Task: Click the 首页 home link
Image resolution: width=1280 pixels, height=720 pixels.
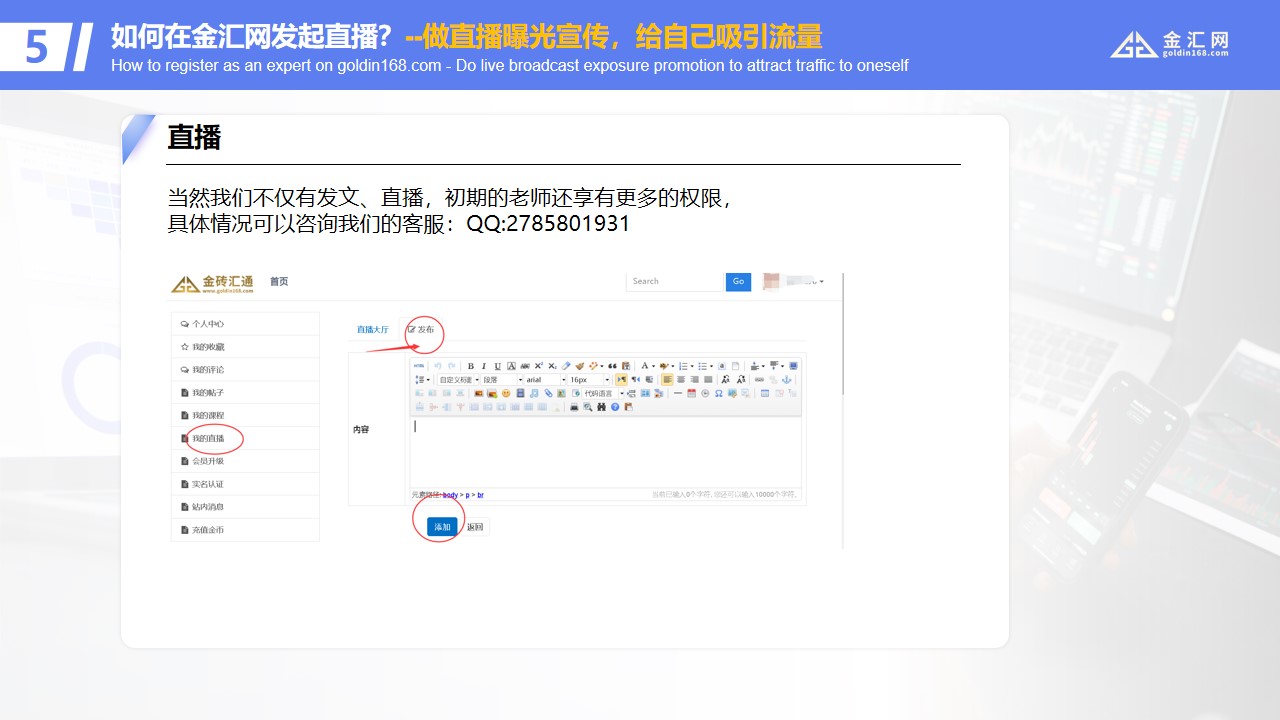Action: click(x=278, y=282)
